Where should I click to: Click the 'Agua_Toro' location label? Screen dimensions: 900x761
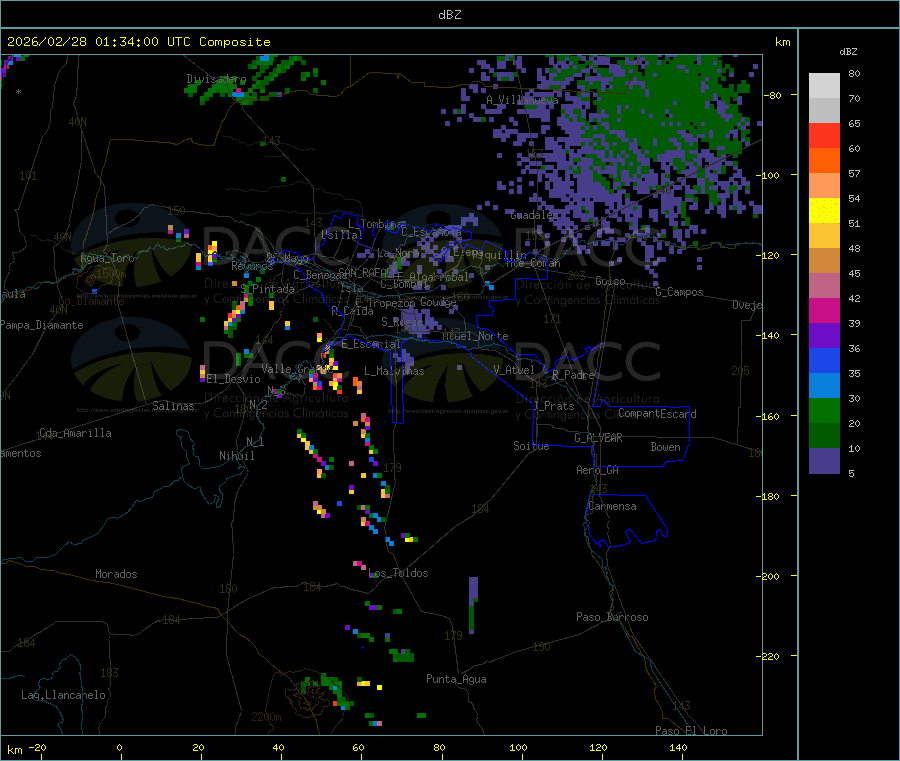point(107,258)
